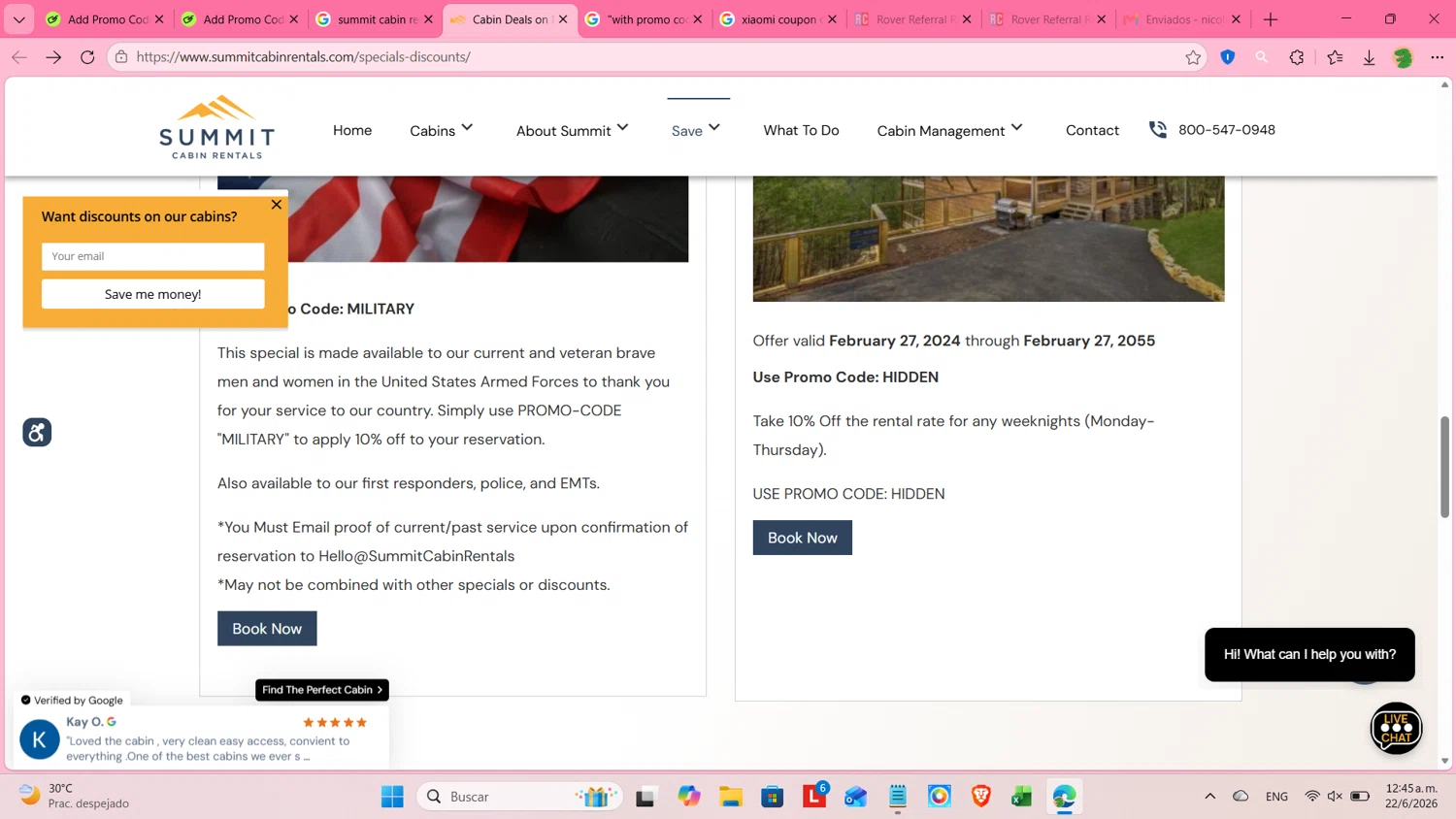Reload the page with refresh icon

coord(87,57)
